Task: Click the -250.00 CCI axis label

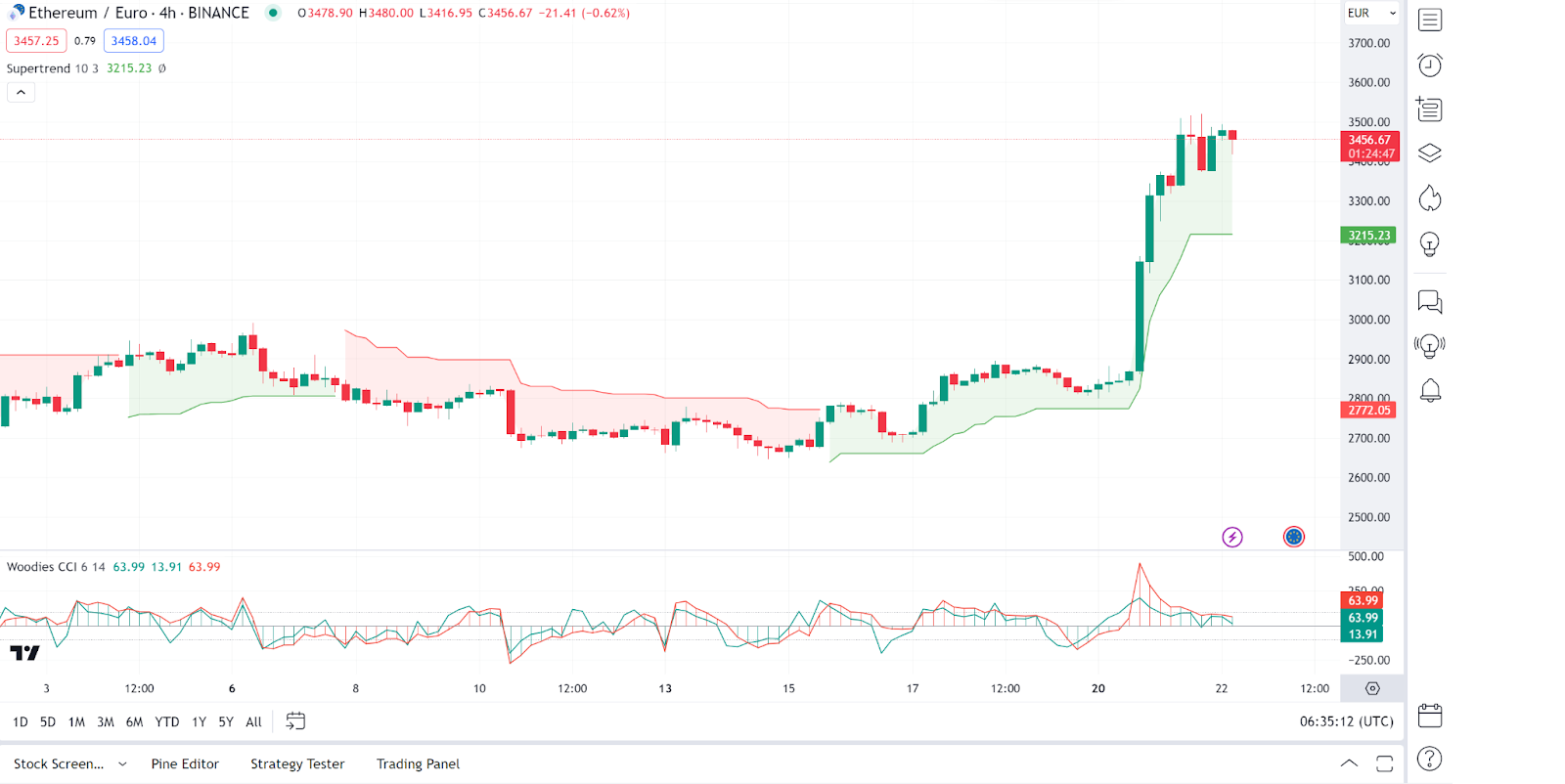Action: tap(1368, 660)
